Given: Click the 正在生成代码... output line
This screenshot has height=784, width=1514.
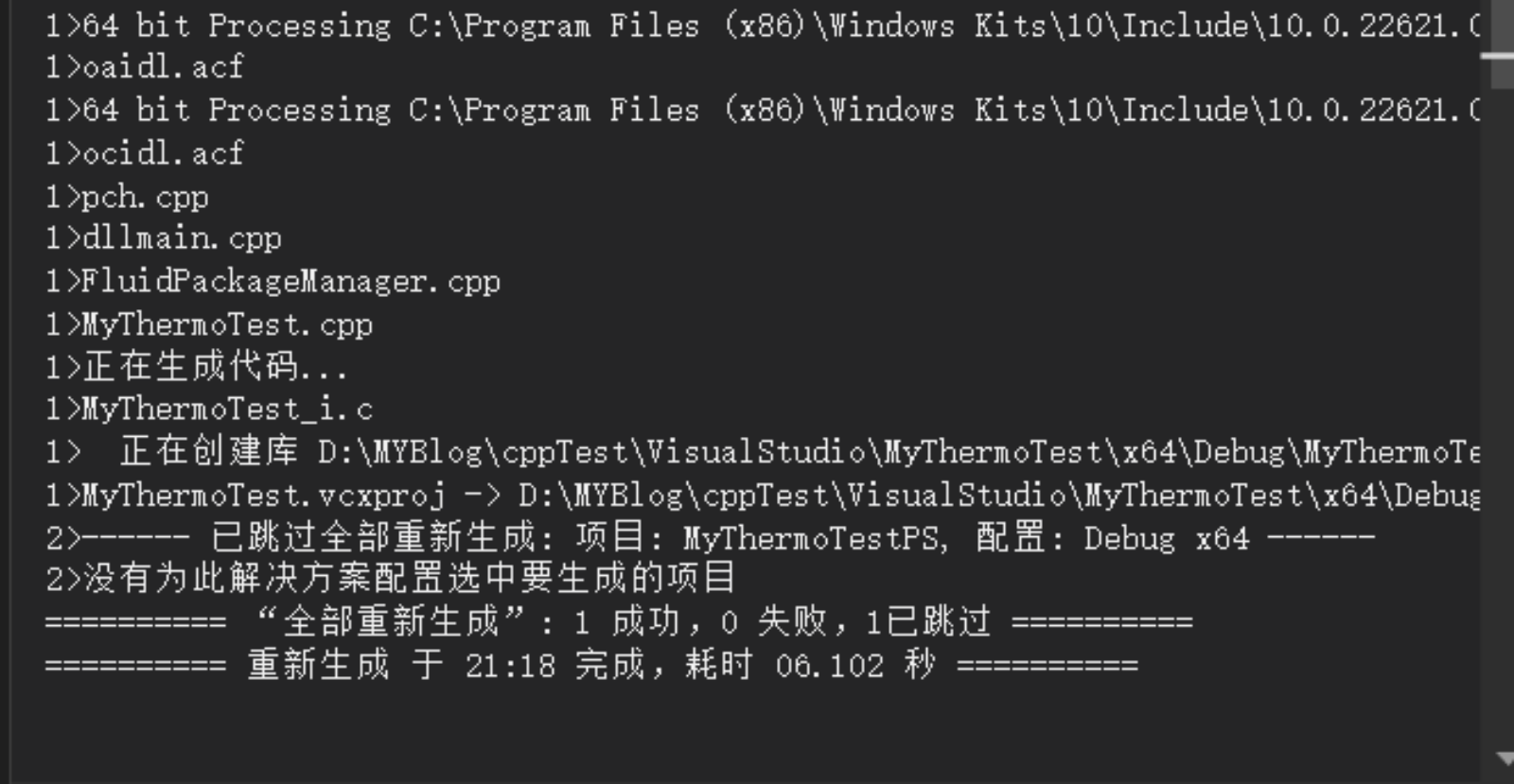Looking at the screenshot, I should (x=197, y=367).
